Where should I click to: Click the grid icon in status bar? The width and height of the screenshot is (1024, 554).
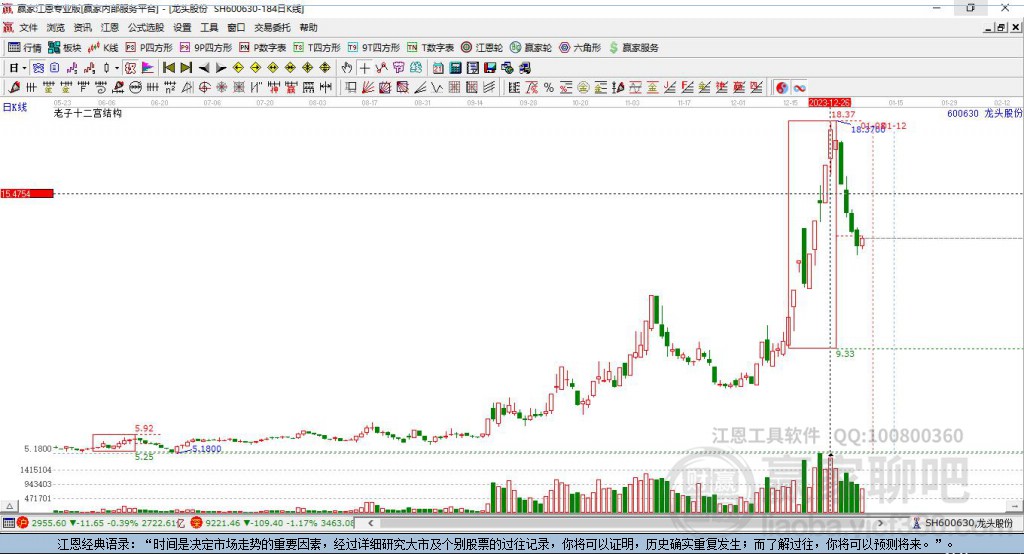(8, 523)
